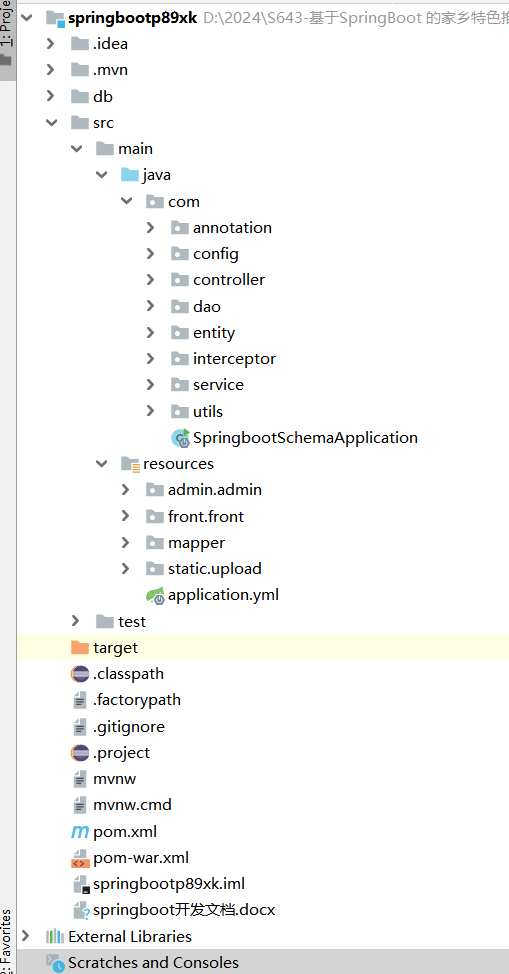
Task: Click the application.yml Spring config icon
Action: [155, 595]
